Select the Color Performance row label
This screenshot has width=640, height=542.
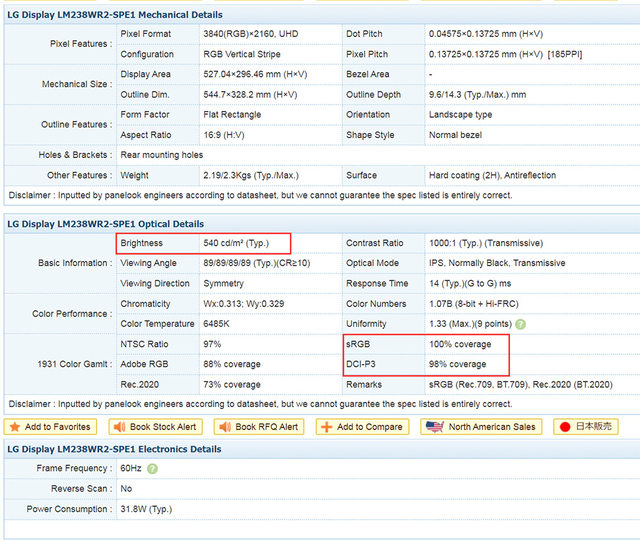pos(72,314)
